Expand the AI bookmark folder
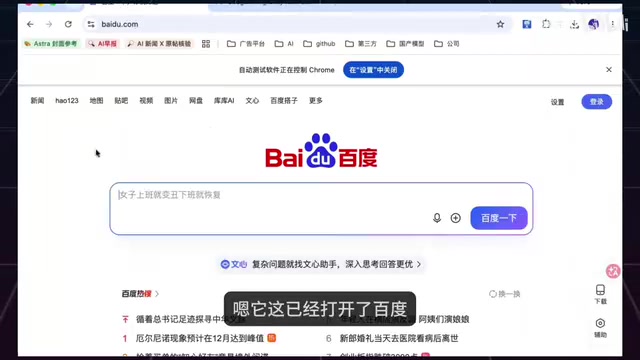640x360 pixels. pyautogui.click(x=284, y=44)
